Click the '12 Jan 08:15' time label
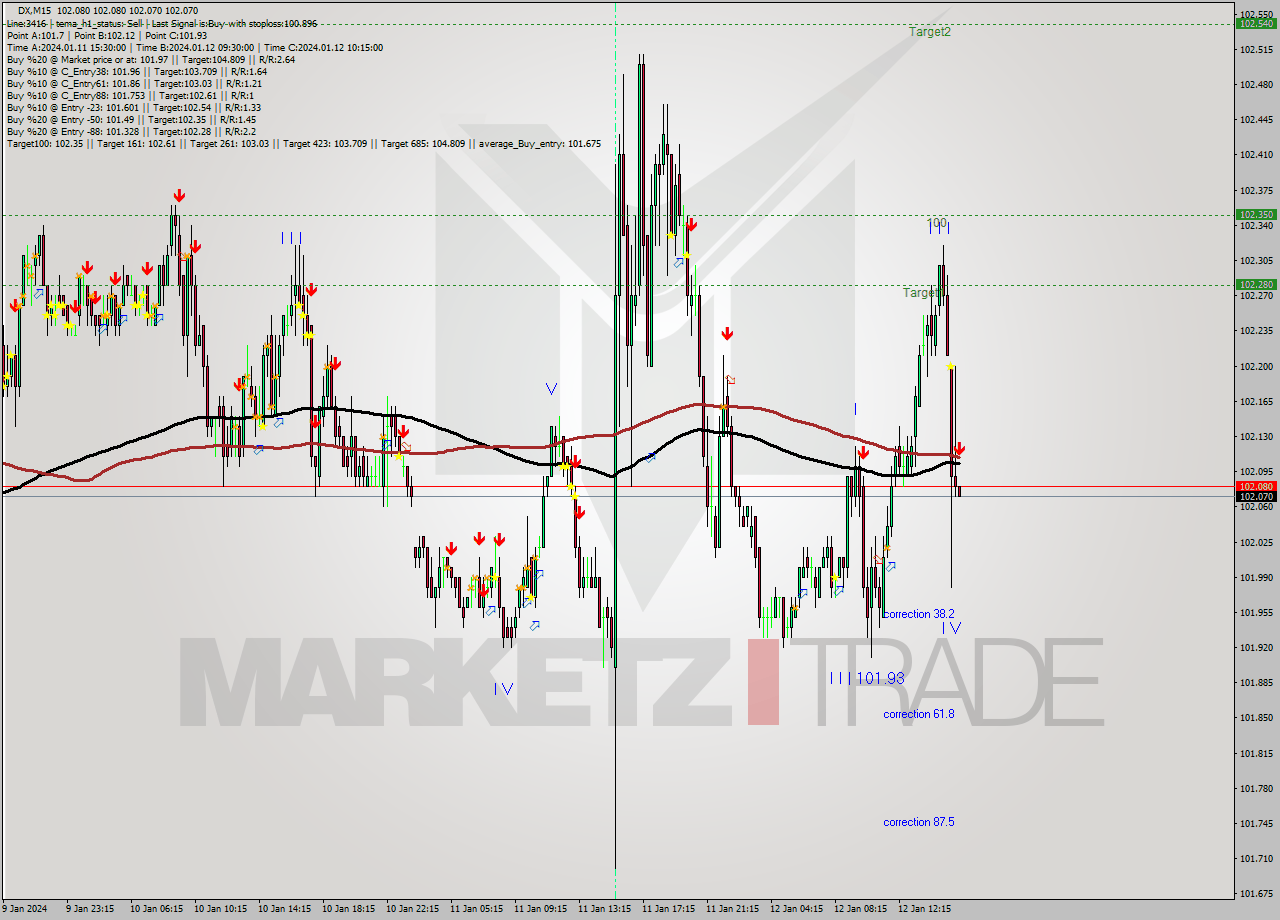The height and width of the screenshot is (920, 1280). (860, 909)
